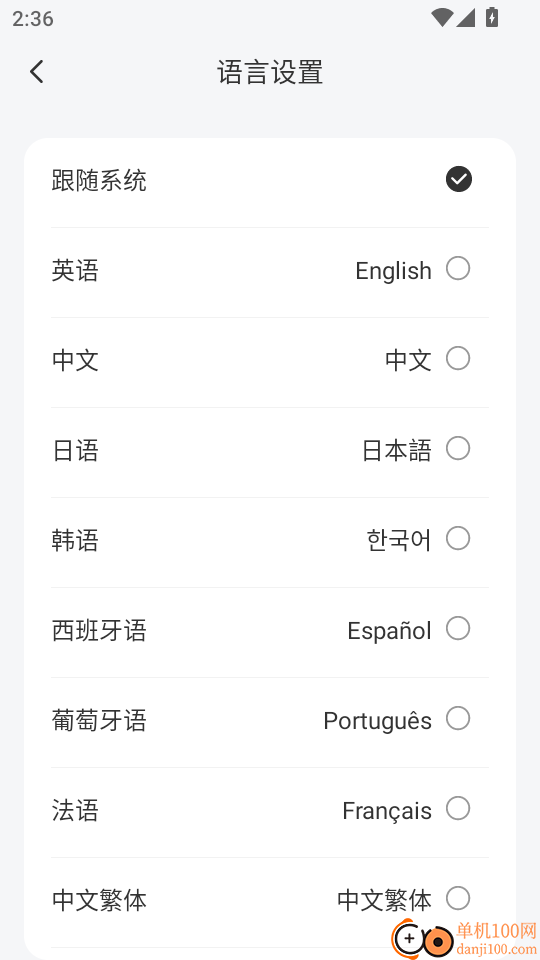Click the status bar clock time
Image resolution: width=540 pixels, height=960 pixels.
coord(33,18)
